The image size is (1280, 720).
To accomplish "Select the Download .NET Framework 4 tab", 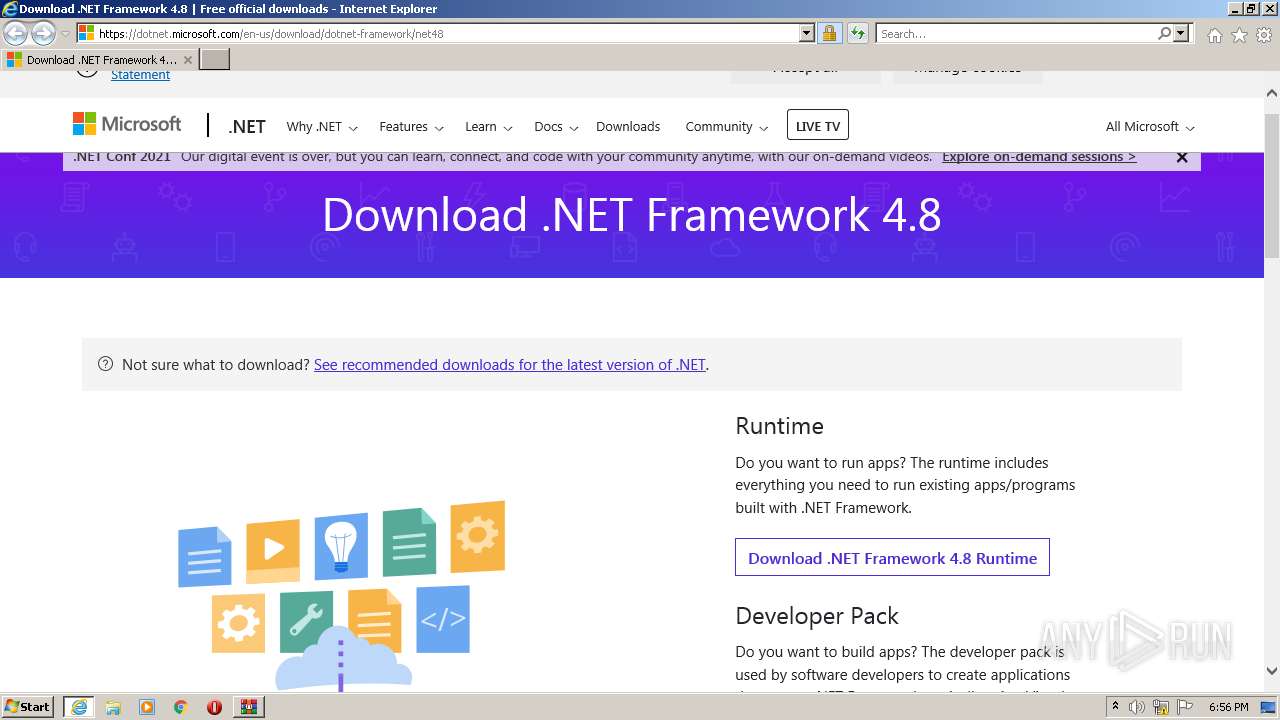I will coord(100,60).
